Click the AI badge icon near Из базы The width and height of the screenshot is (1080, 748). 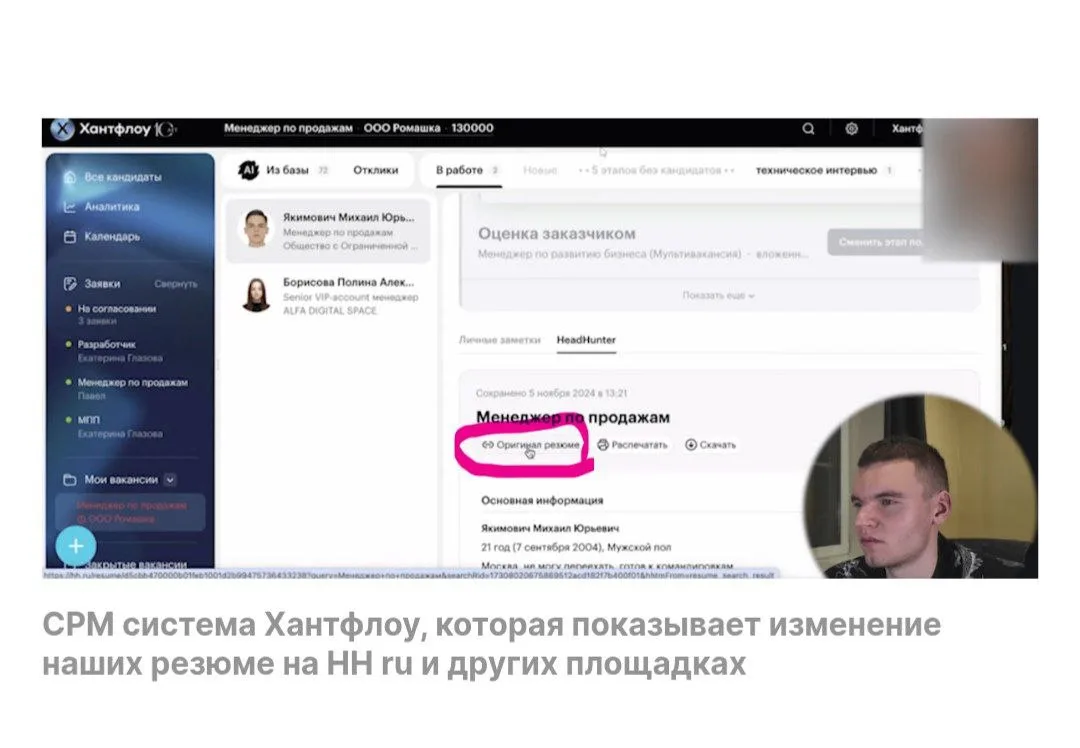249,170
